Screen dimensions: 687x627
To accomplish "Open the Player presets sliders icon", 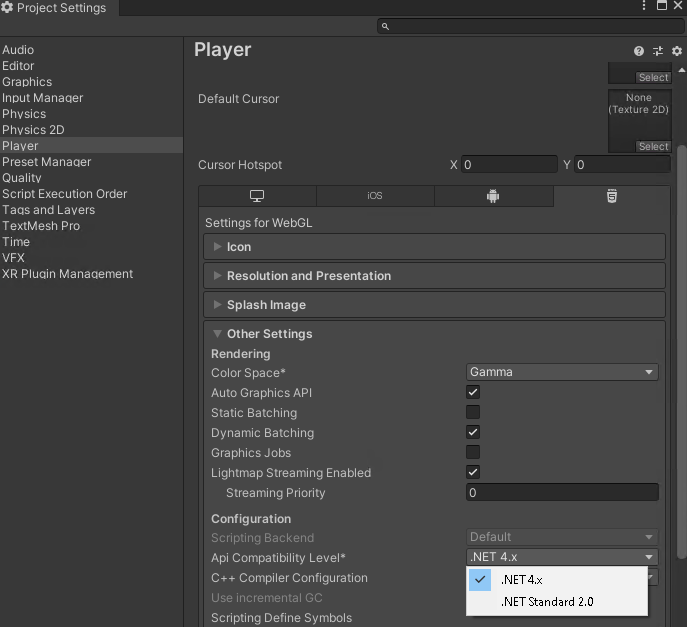I will 658,51.
